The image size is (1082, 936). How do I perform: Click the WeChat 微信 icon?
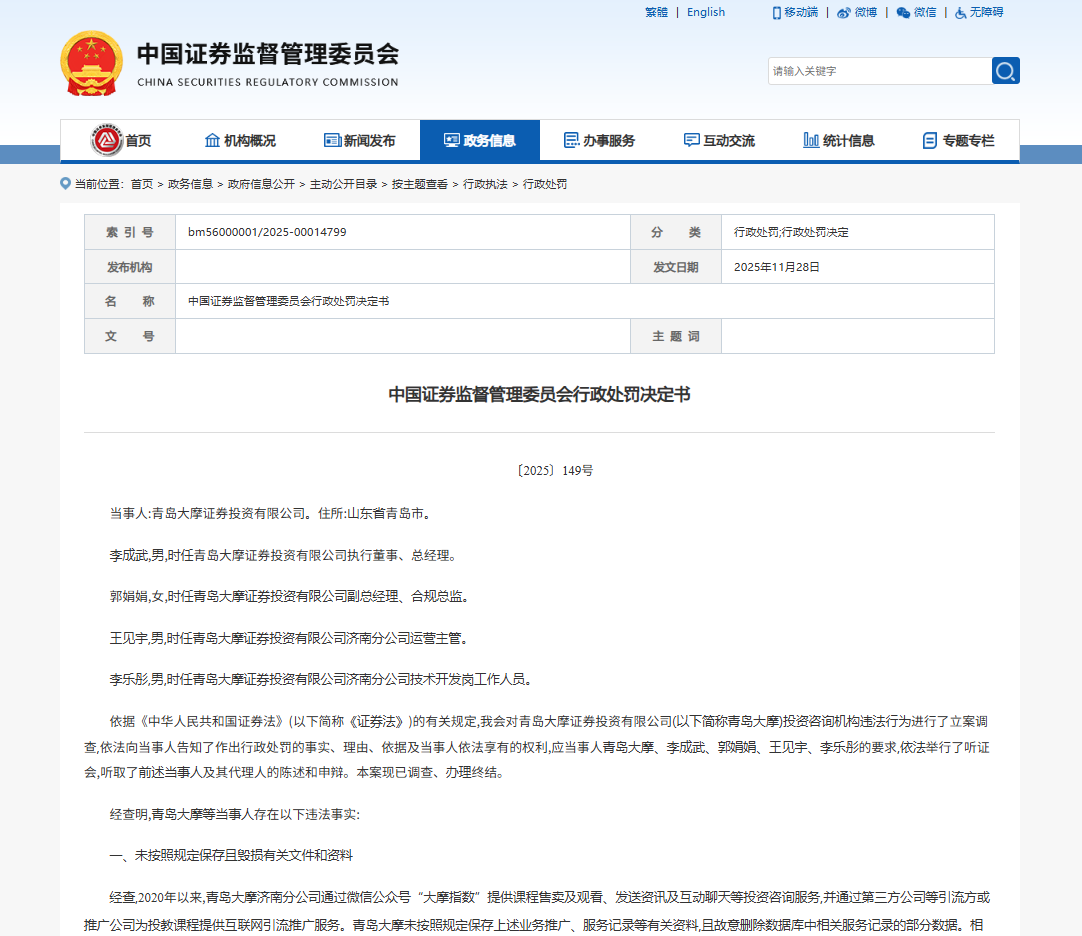pos(903,12)
